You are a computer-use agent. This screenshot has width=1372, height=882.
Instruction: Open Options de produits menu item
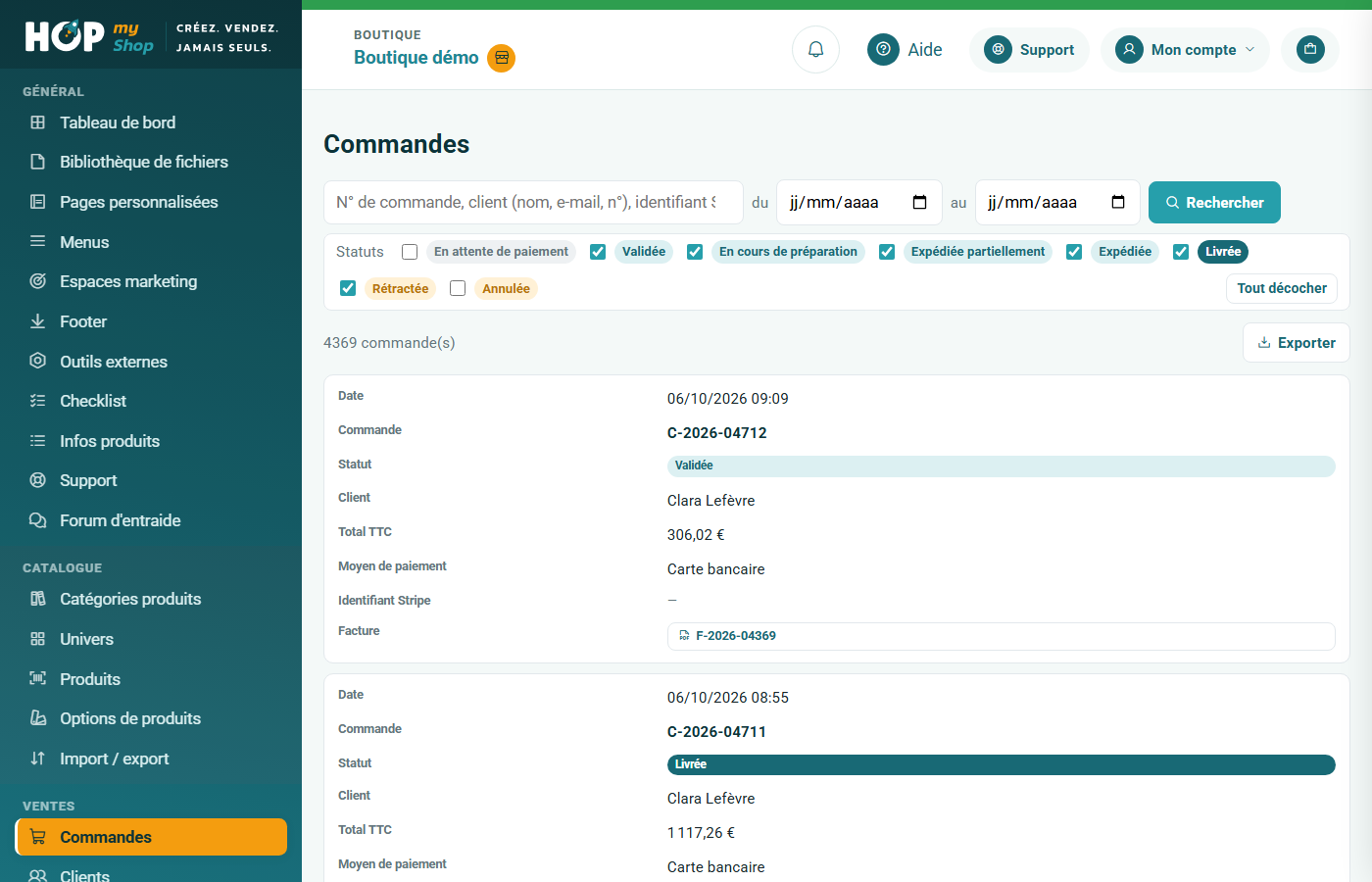(x=151, y=718)
